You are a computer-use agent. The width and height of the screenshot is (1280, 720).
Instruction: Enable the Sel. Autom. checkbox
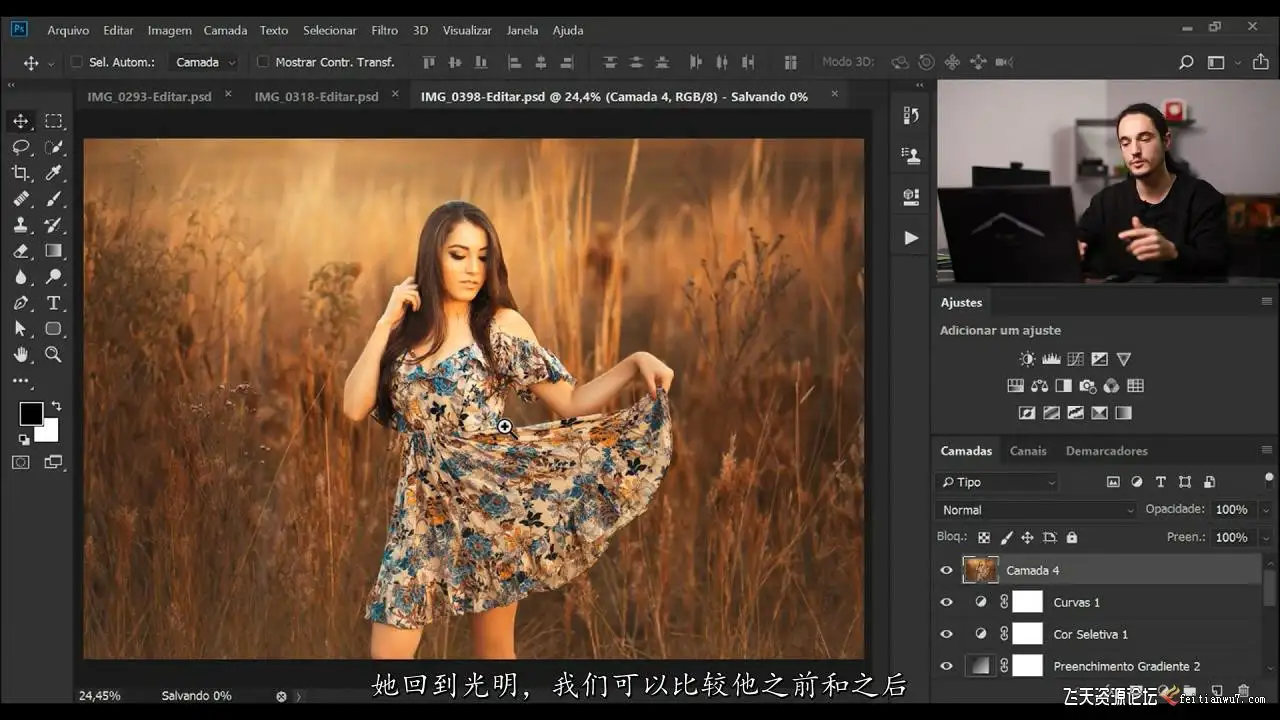tap(77, 62)
